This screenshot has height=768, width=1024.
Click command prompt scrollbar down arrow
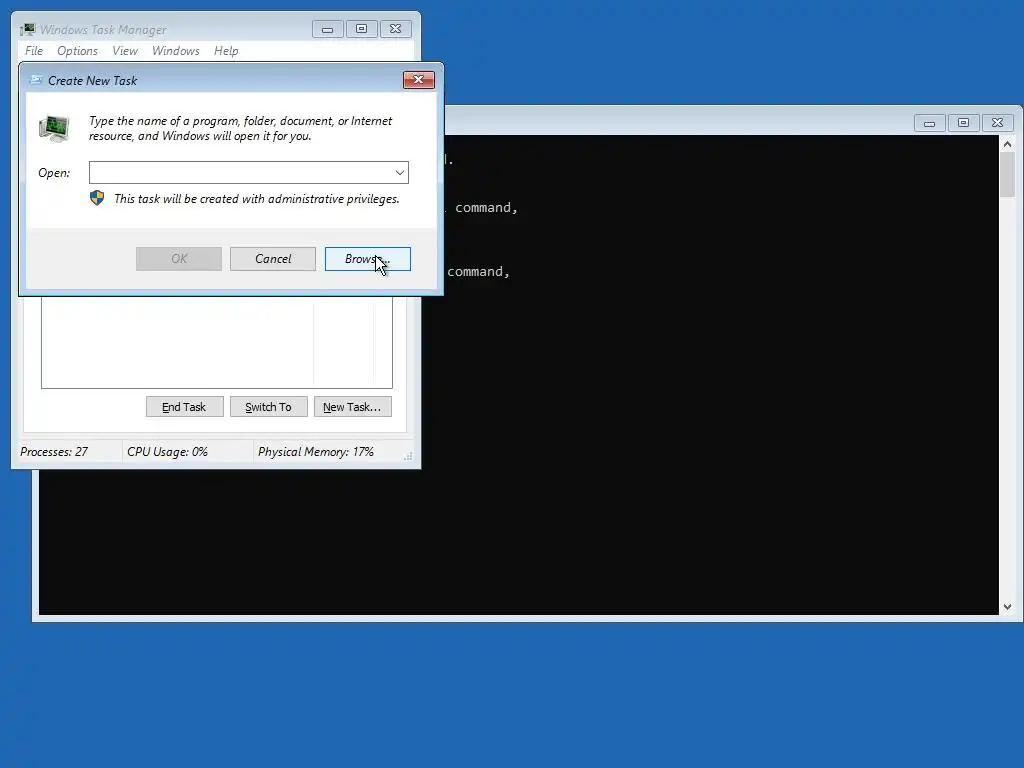pos(1008,607)
